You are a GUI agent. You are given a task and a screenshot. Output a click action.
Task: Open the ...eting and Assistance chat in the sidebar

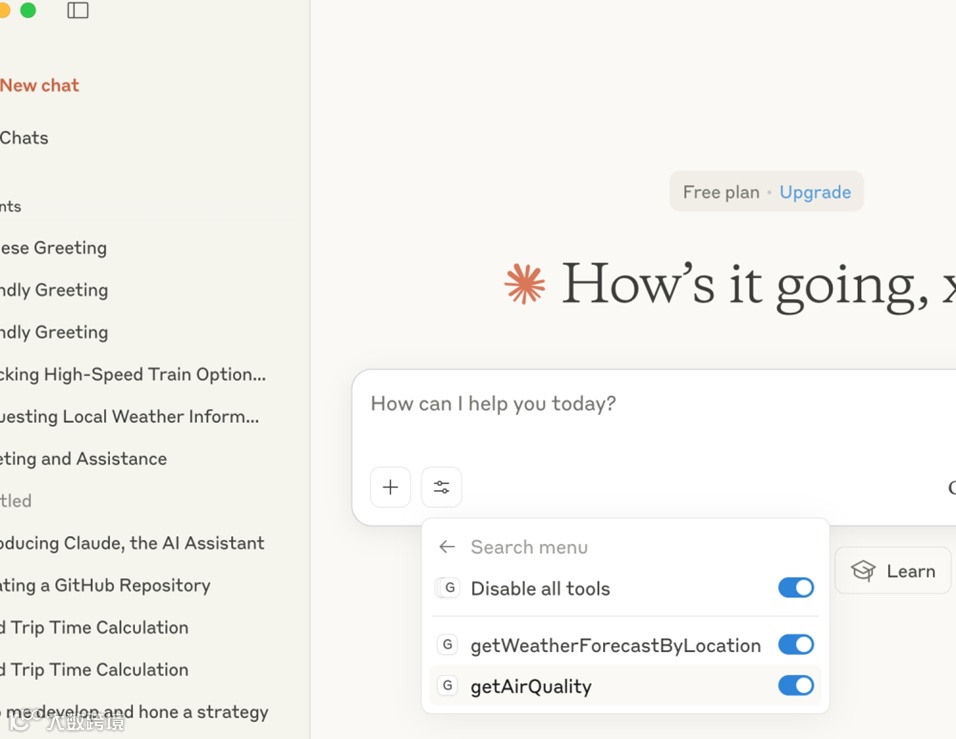[x=84, y=459]
